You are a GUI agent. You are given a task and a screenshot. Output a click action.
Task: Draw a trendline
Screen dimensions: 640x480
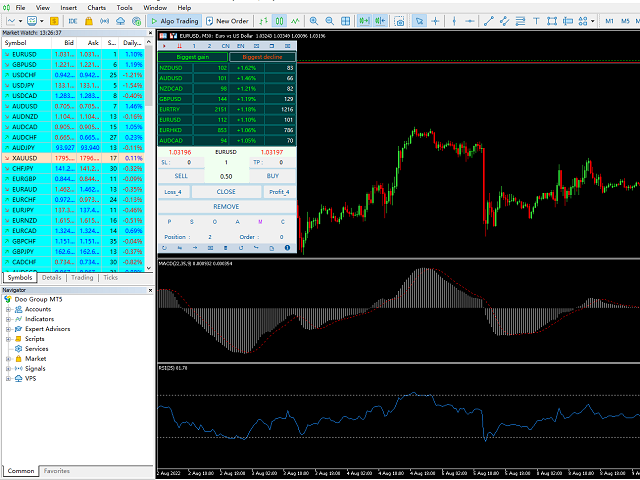click(x=489, y=21)
